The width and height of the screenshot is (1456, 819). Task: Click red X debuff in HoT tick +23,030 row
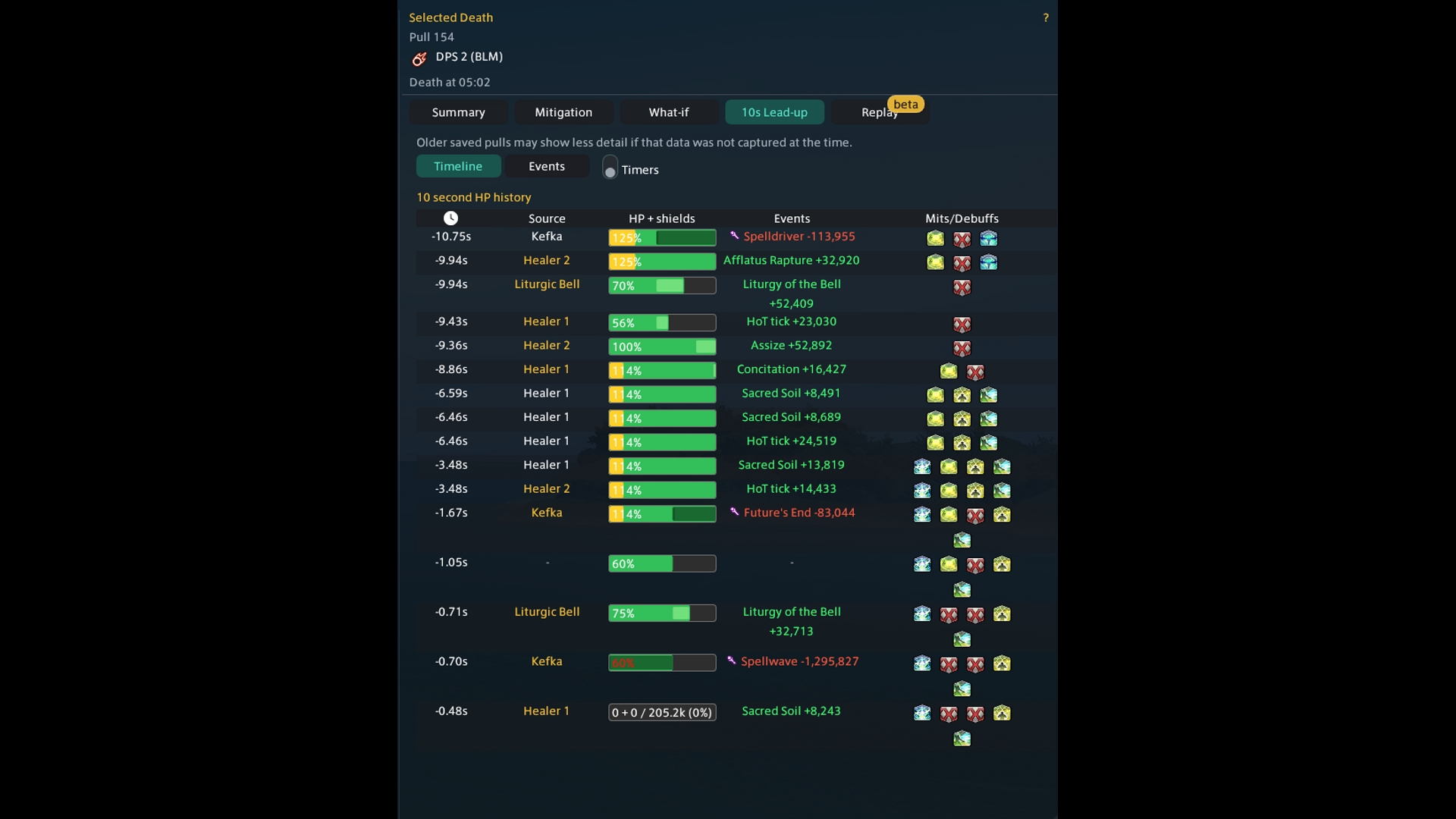962,325
